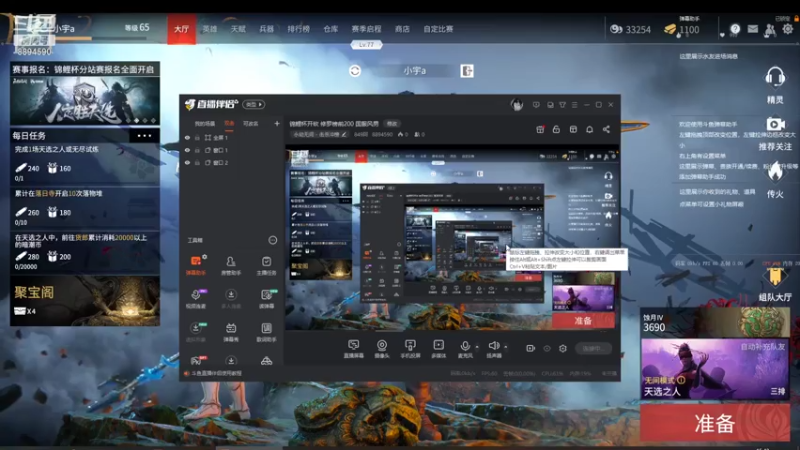
Task: Click the exit icon right of 小宇a
Action: [x=466, y=71]
